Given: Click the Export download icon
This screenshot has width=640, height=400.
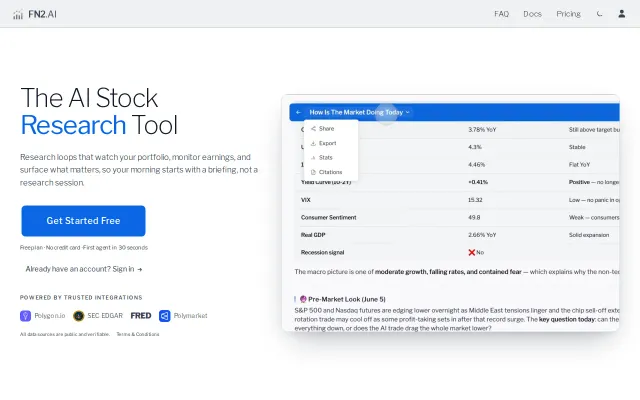Looking at the screenshot, I should pyautogui.click(x=313, y=143).
